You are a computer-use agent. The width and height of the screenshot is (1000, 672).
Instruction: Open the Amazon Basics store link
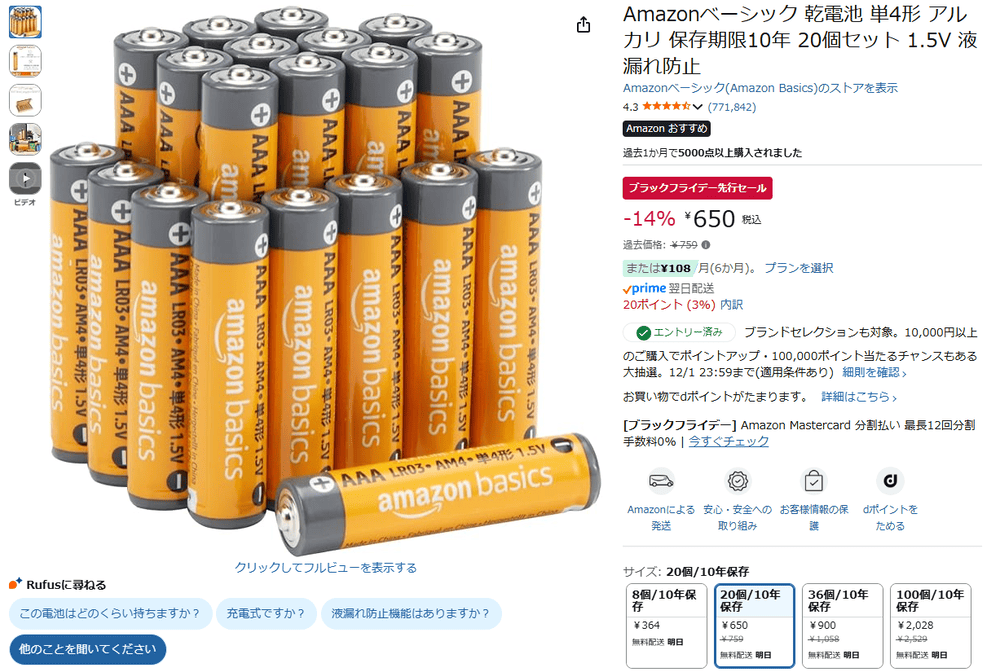coord(760,88)
